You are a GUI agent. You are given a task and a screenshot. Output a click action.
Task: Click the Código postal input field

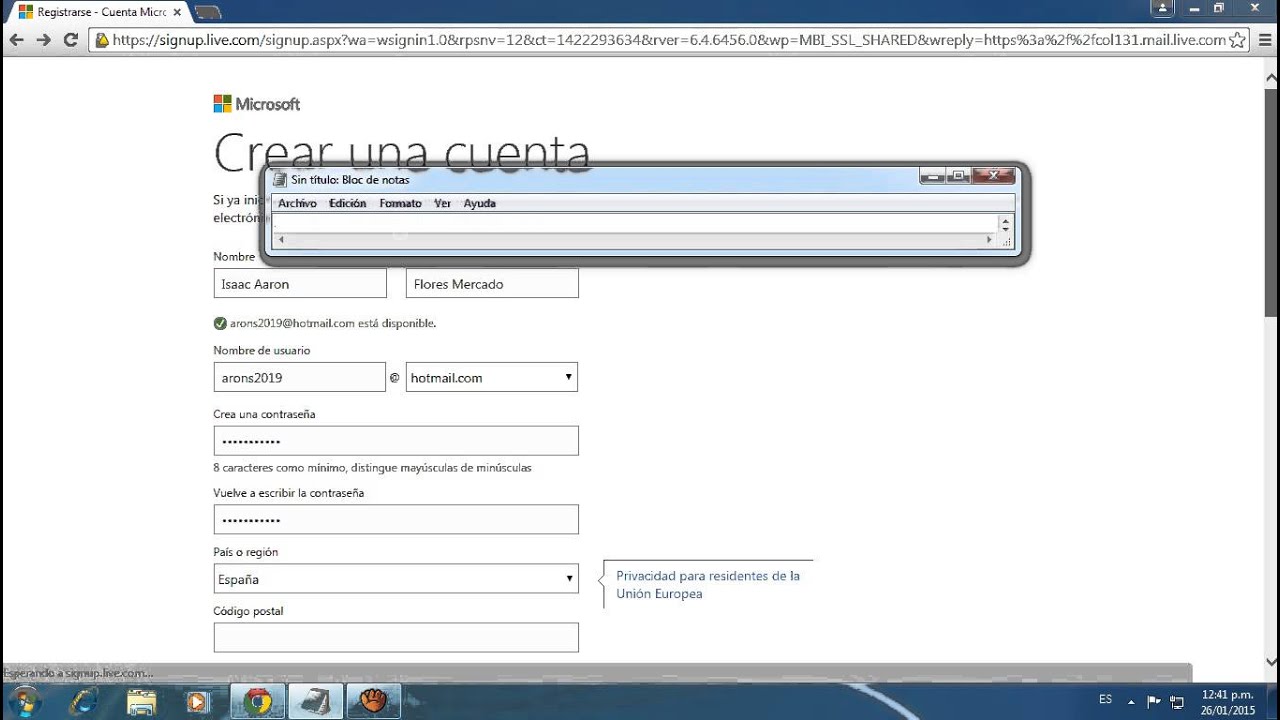(396, 638)
